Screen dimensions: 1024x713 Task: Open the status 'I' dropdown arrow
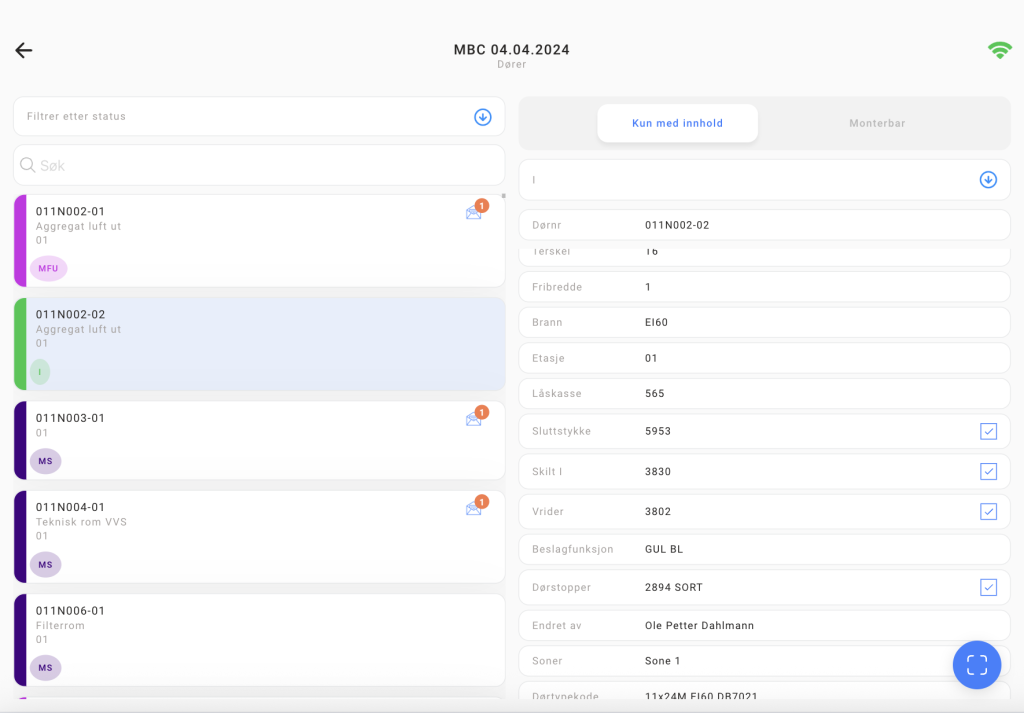click(988, 180)
